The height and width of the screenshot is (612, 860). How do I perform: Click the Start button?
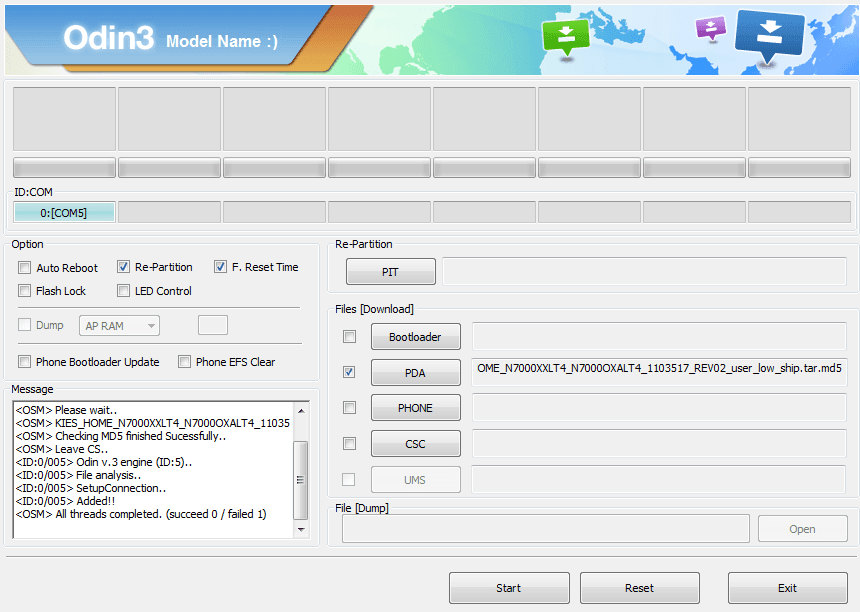click(509, 588)
